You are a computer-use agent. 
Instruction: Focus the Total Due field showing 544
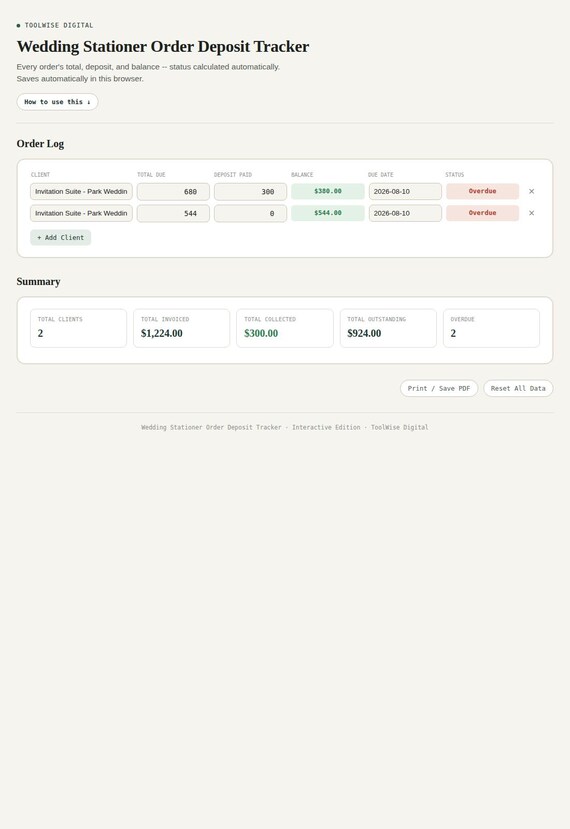pyautogui.click(x=173, y=213)
